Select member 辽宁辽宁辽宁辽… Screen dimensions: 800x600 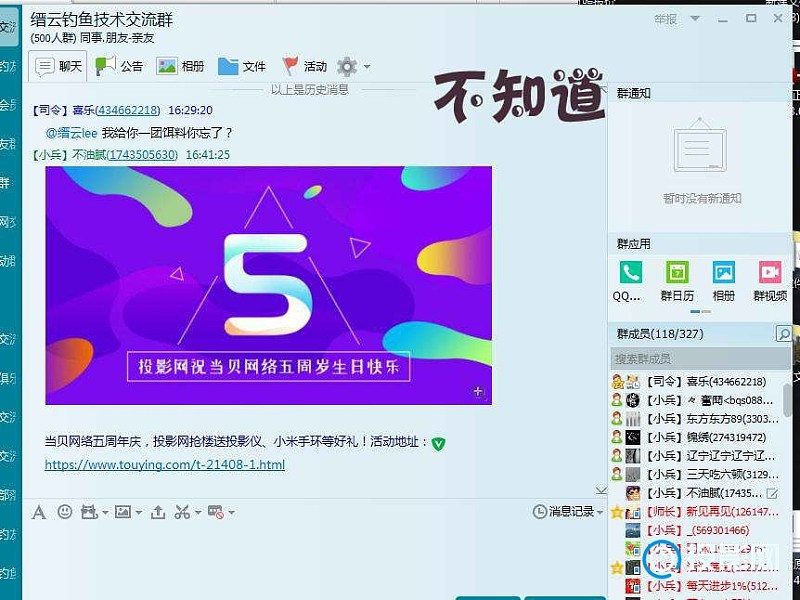696,456
